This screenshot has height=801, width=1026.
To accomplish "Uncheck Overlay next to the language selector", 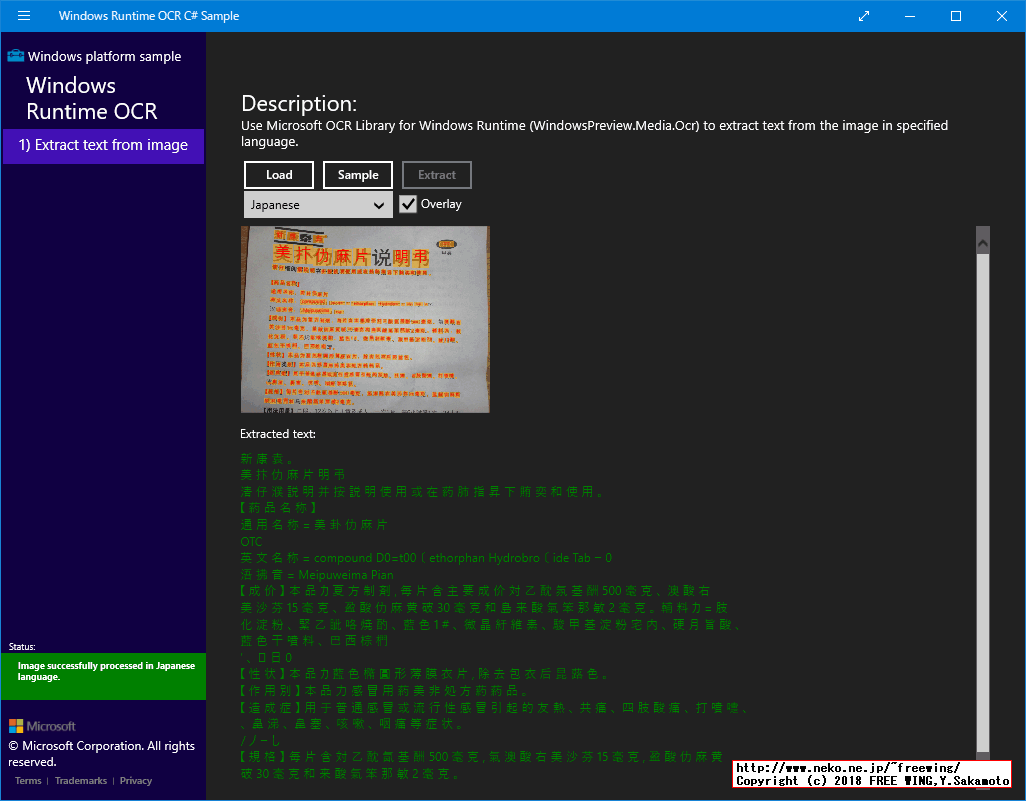I will point(407,204).
